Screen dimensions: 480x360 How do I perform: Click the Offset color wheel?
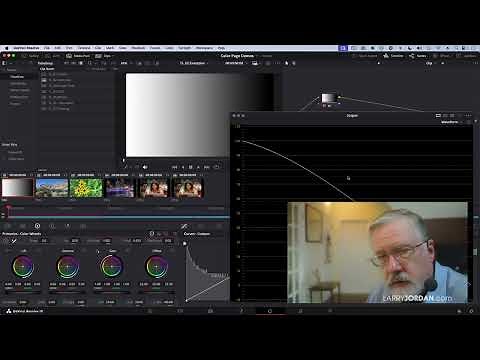point(157,267)
